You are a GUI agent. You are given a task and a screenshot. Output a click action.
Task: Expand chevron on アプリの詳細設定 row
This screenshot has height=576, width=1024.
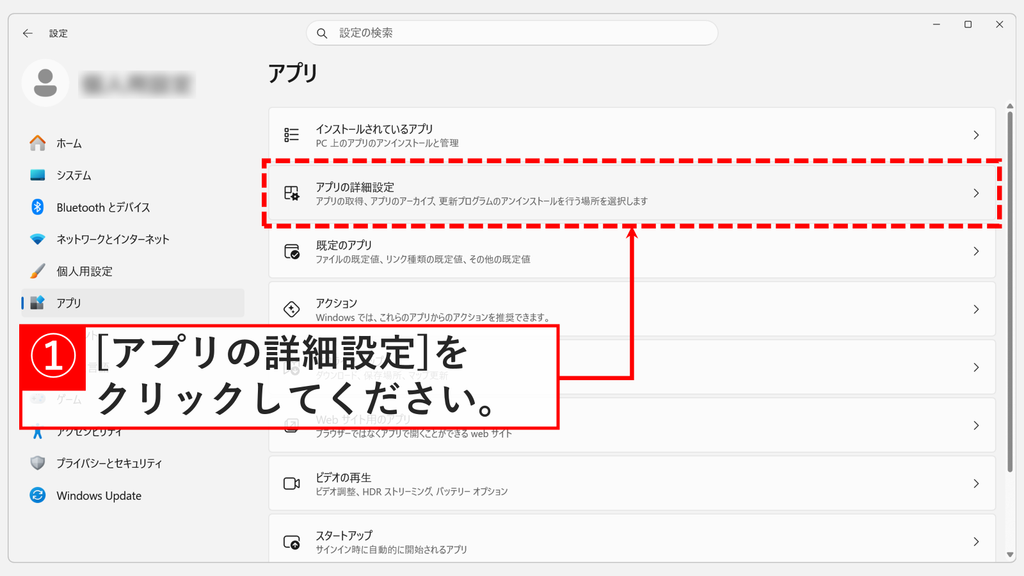tap(976, 193)
